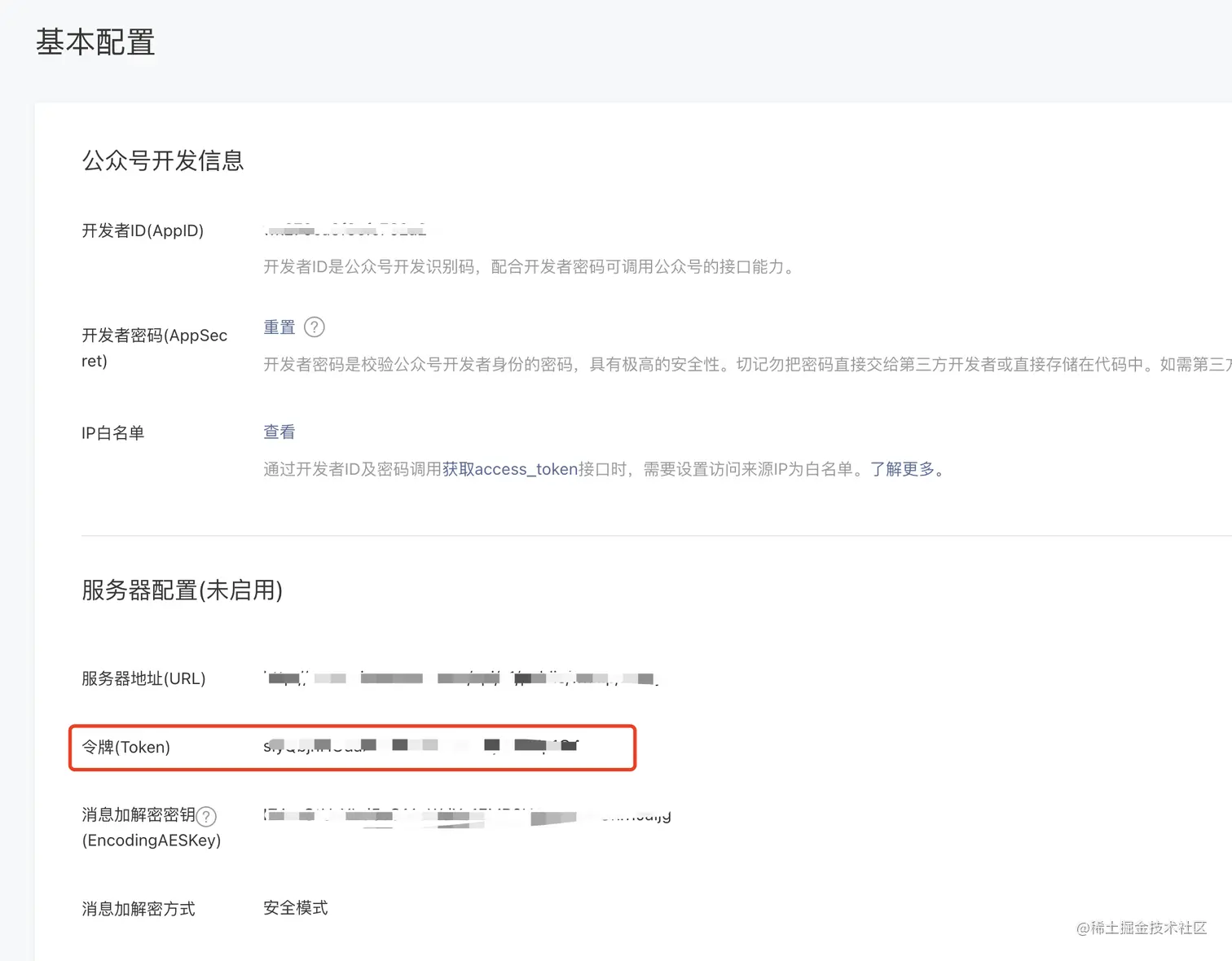
Task: Select the 公众号开发信息 section heading
Action: (x=163, y=160)
